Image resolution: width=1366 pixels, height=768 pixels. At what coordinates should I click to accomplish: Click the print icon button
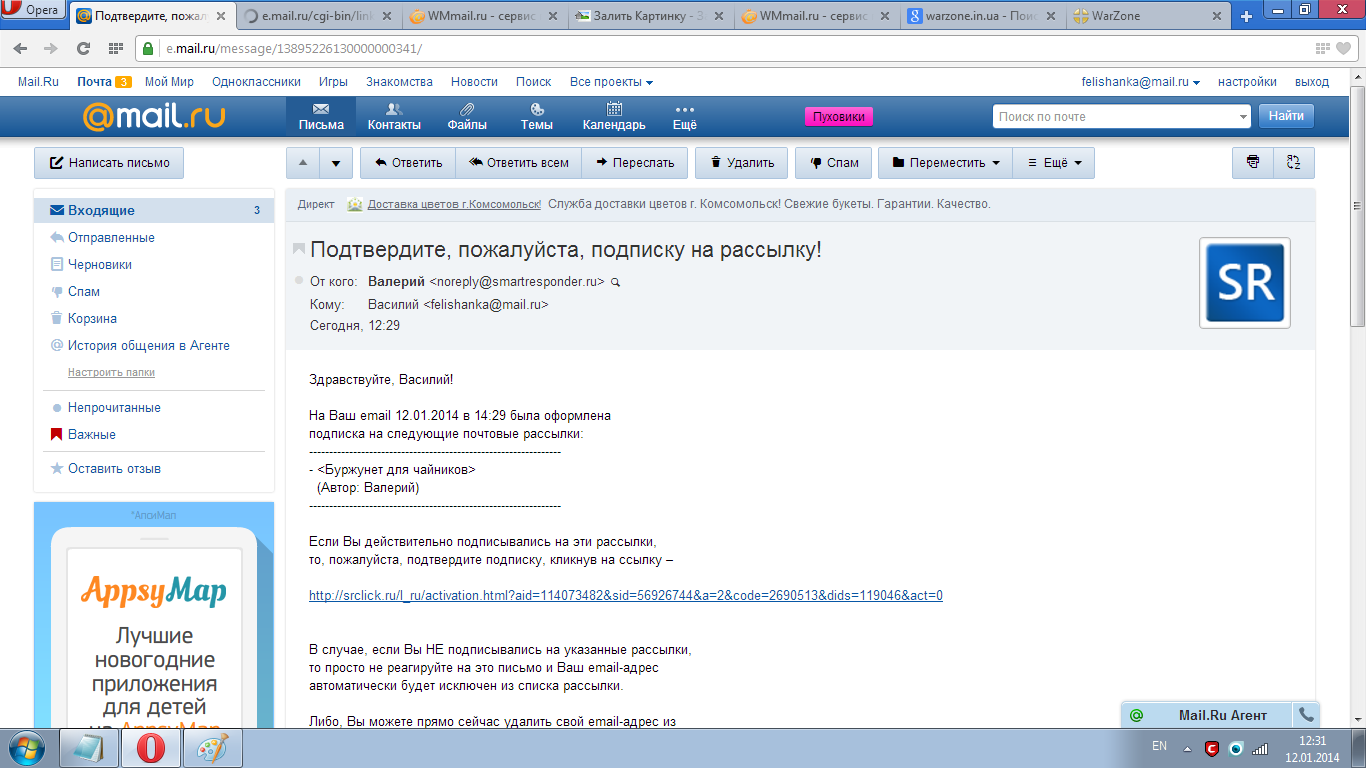1253,163
